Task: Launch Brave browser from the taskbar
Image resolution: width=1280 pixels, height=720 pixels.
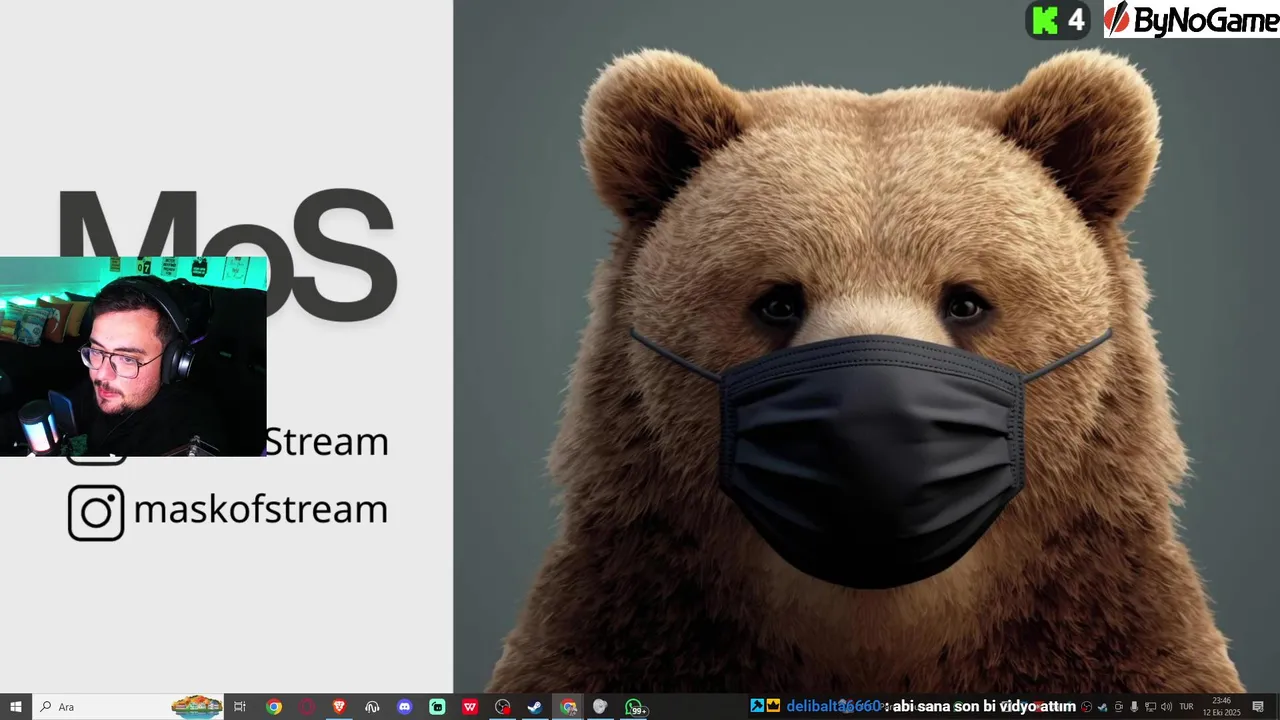Action: 339,707
